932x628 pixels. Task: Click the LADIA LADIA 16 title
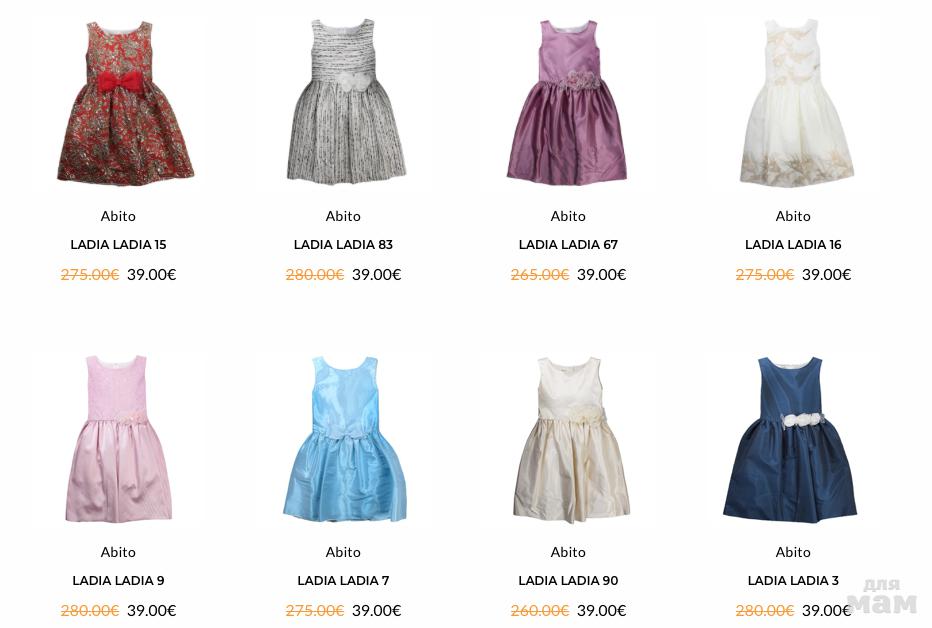coord(793,244)
